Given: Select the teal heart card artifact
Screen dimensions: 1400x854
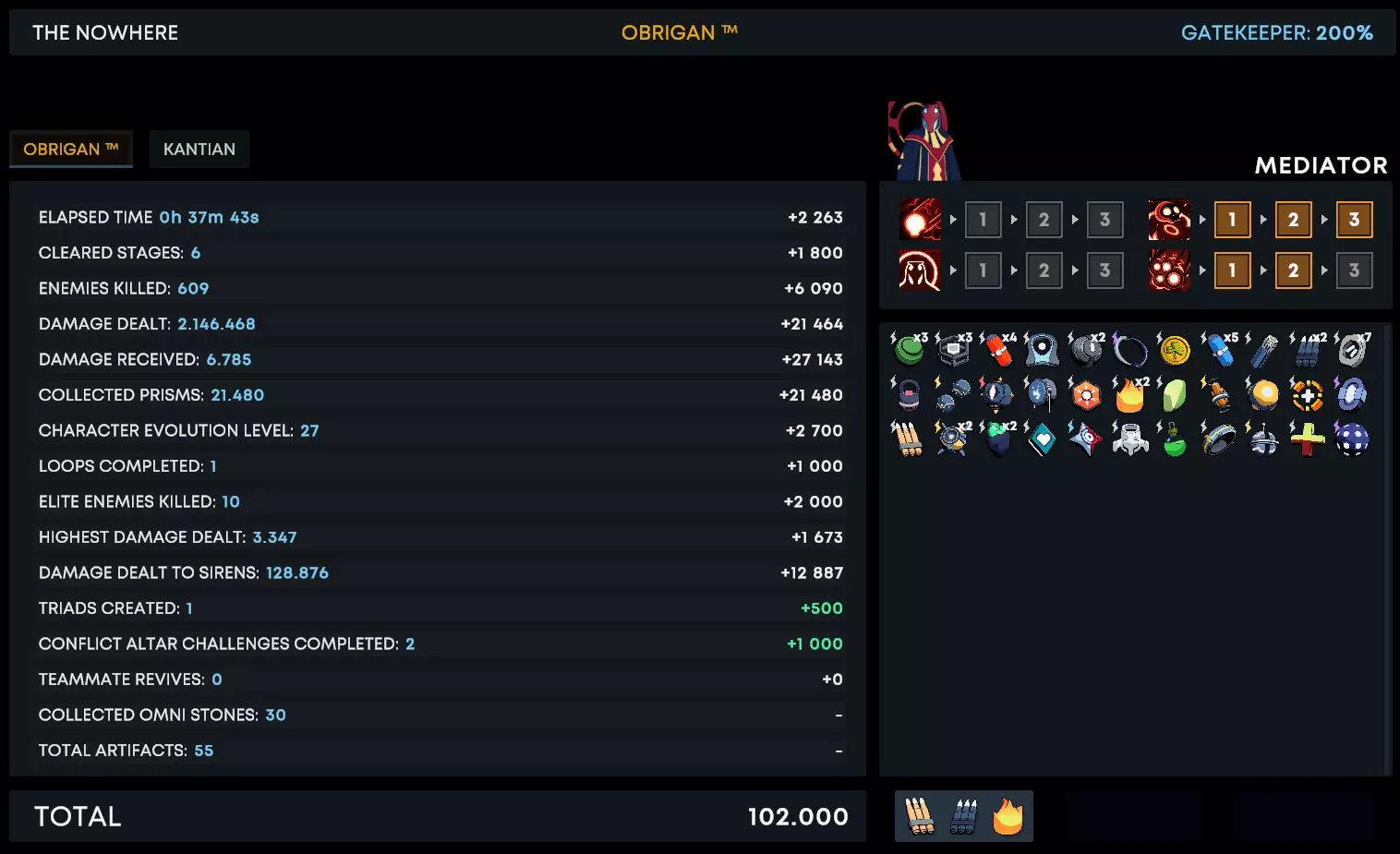Looking at the screenshot, I should 1042,439.
